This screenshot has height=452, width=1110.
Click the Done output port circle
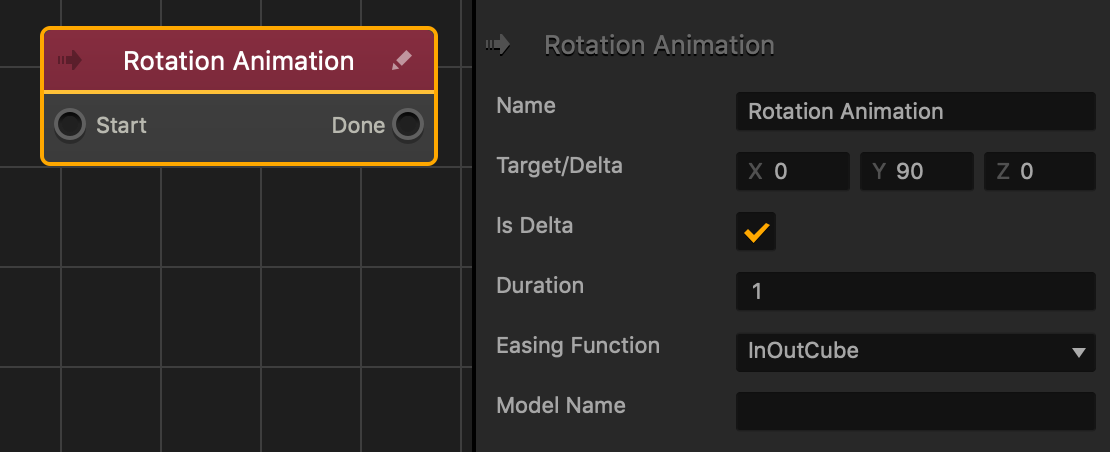[x=408, y=125]
